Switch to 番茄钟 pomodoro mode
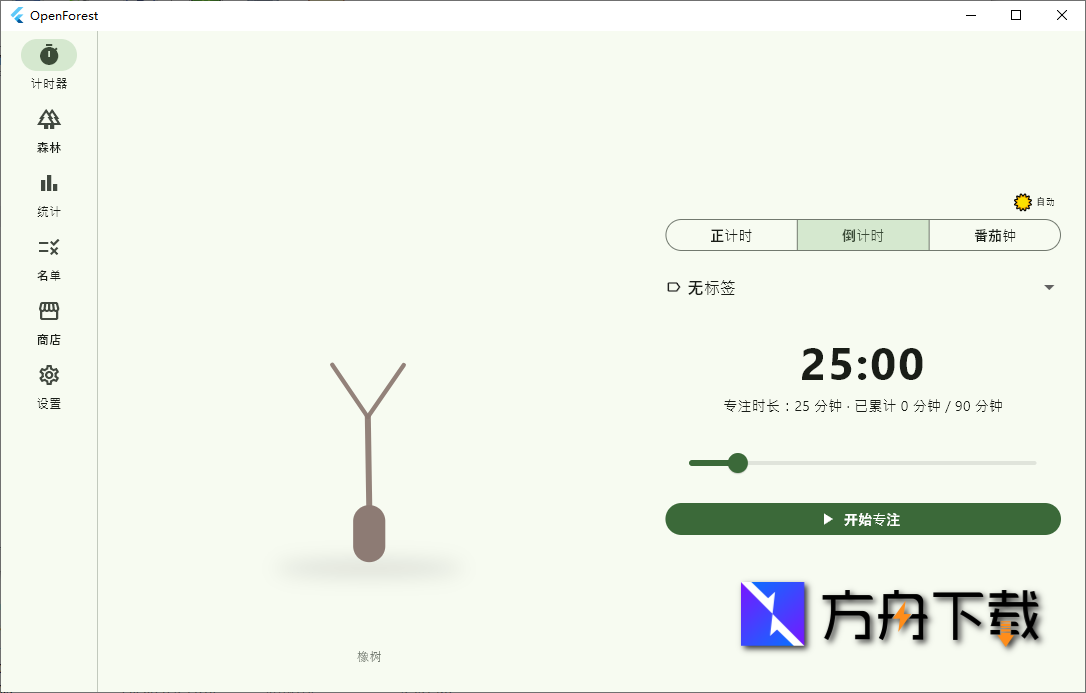The height and width of the screenshot is (693, 1086). click(994, 235)
